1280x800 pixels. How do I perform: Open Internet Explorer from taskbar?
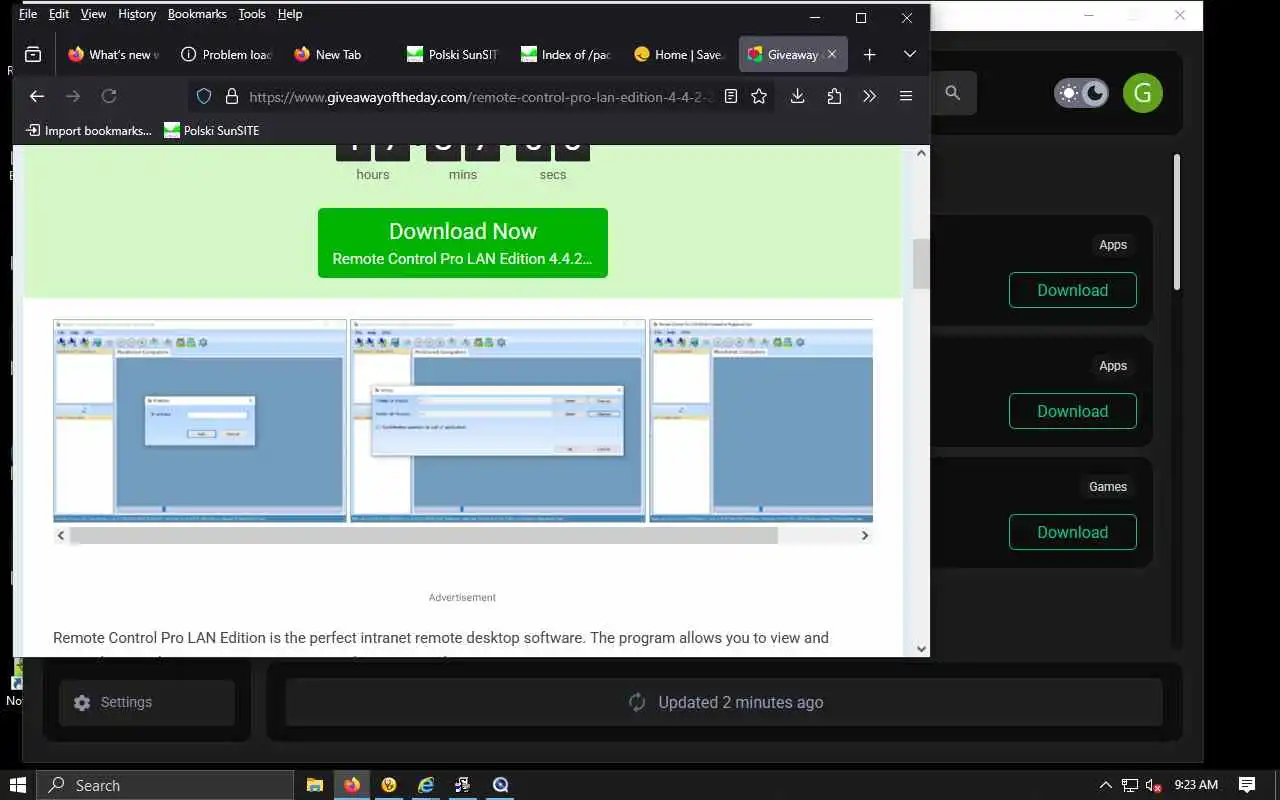point(426,785)
